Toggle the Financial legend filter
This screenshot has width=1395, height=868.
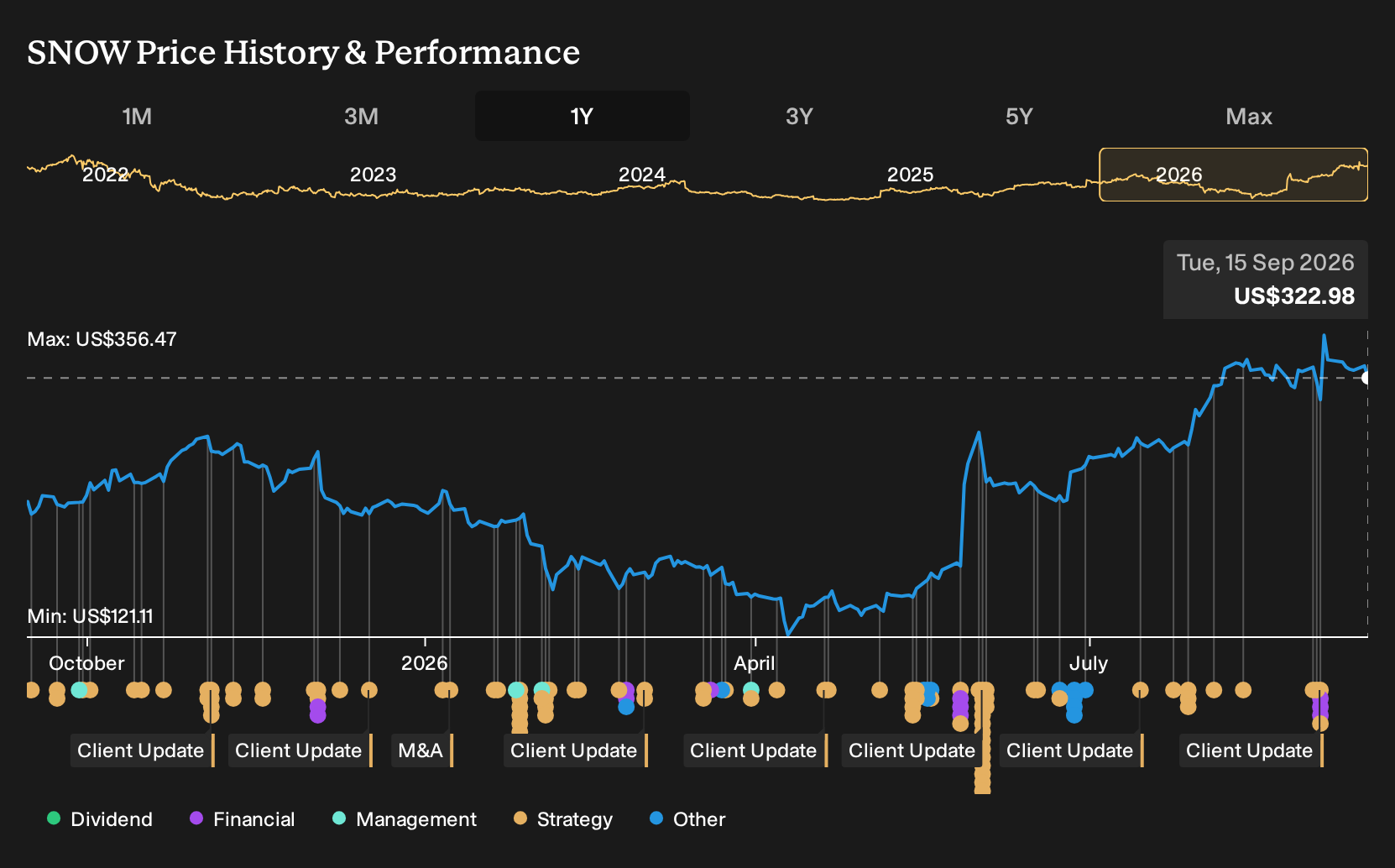tap(243, 819)
